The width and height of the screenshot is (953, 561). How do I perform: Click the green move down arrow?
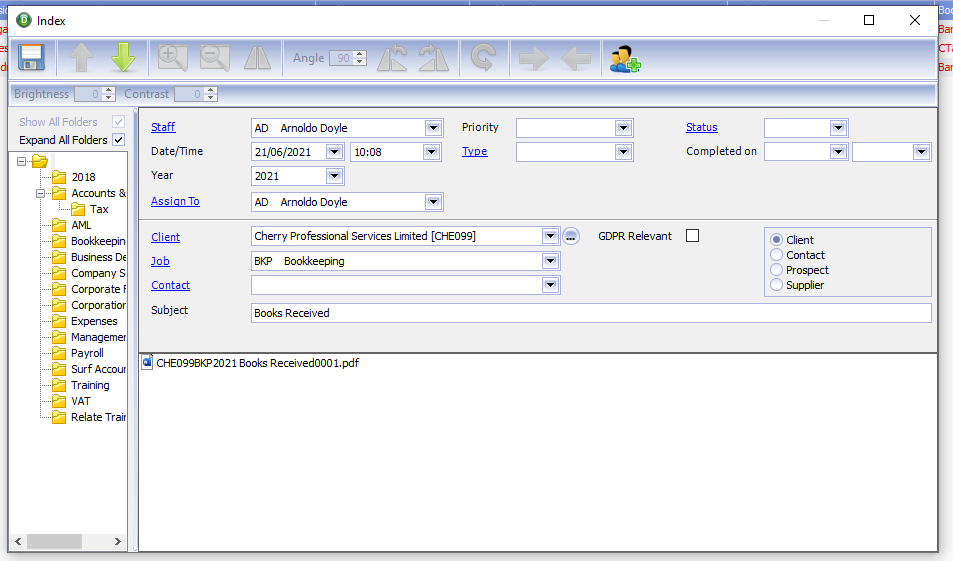point(123,58)
